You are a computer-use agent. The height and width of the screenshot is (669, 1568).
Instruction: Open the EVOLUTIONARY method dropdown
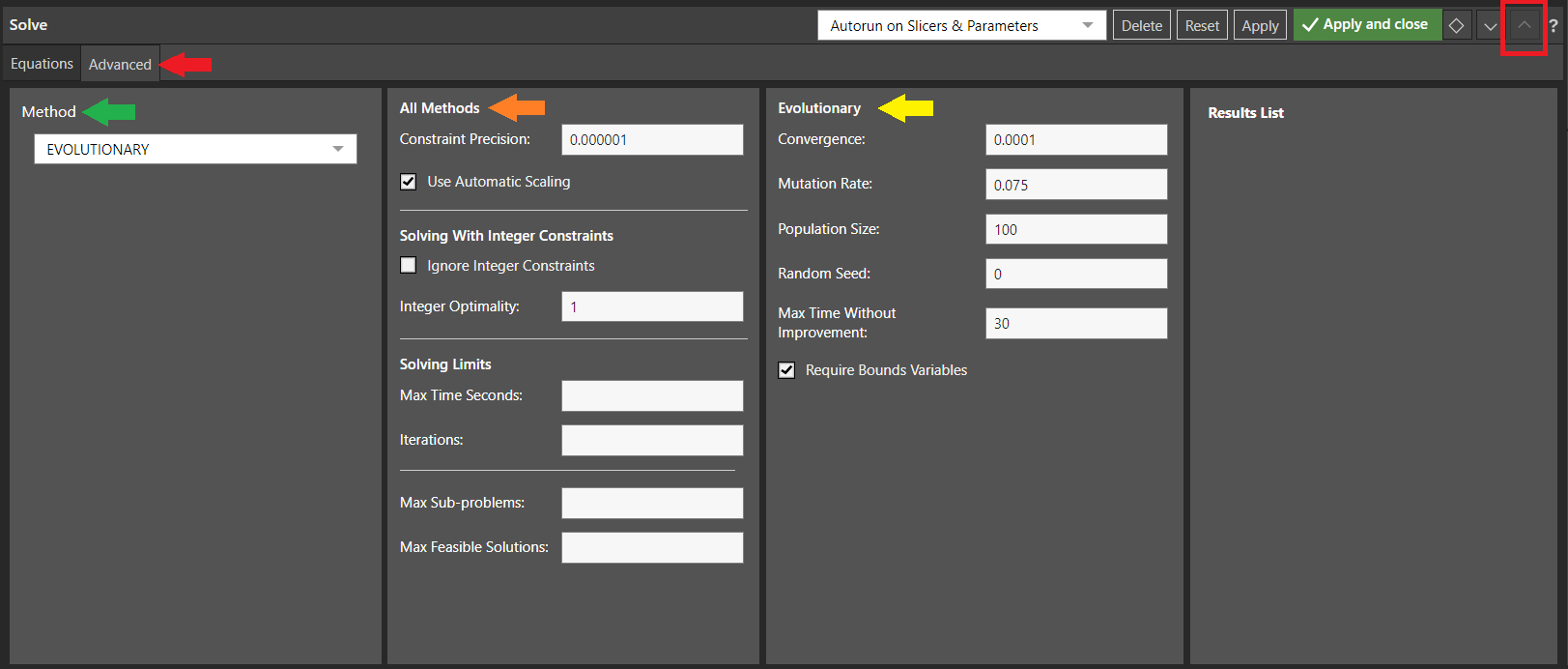point(195,149)
